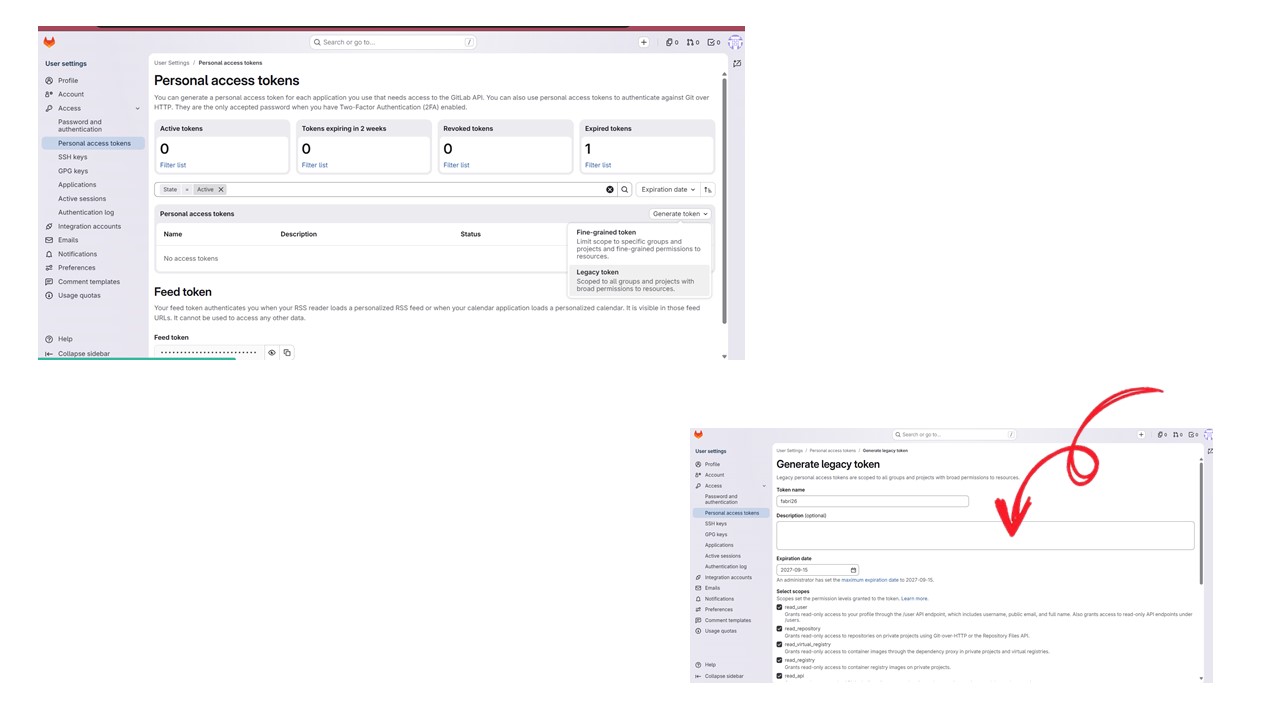
Task: Click the magnifier search icon beside the token filter
Action: (625, 189)
